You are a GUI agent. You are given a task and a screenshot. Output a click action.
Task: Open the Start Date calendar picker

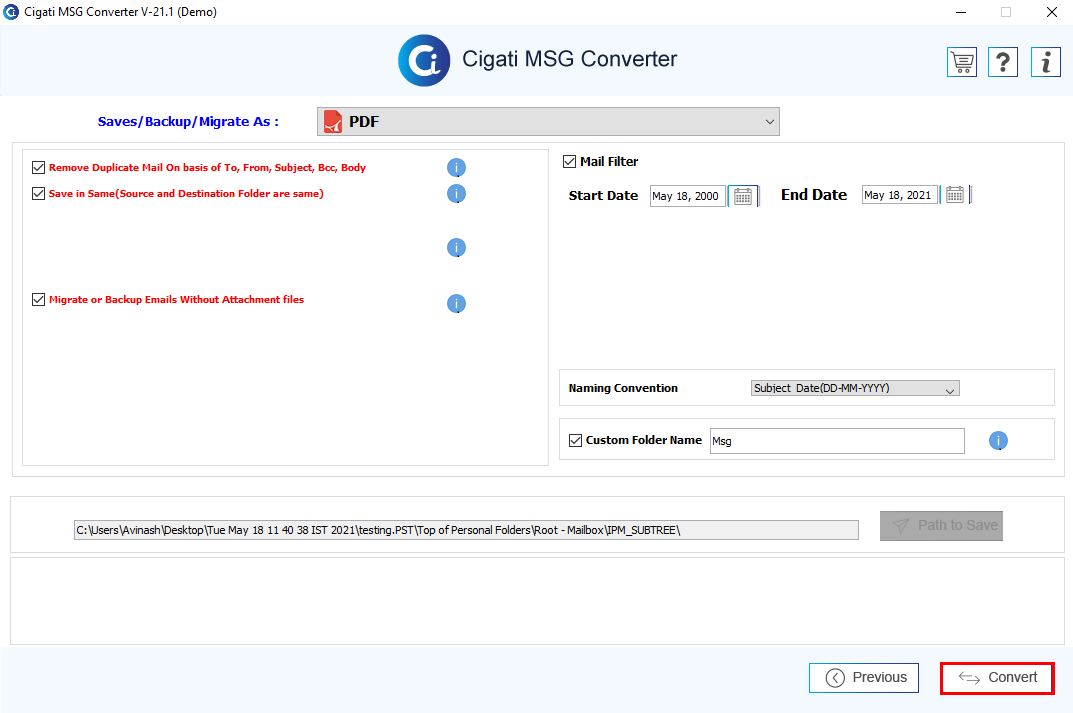click(743, 196)
